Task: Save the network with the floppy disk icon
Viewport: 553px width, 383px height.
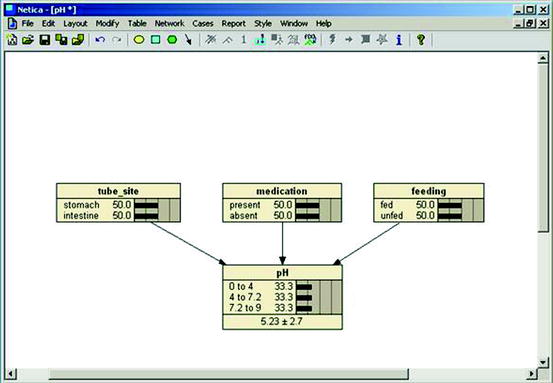Action: 45,40
